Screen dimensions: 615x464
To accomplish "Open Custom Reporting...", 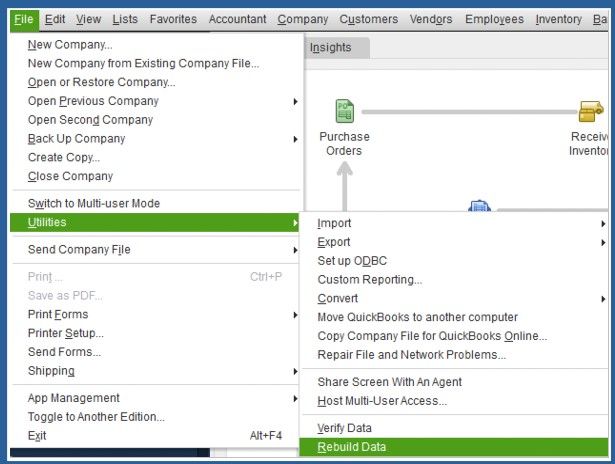I will [454, 280].
